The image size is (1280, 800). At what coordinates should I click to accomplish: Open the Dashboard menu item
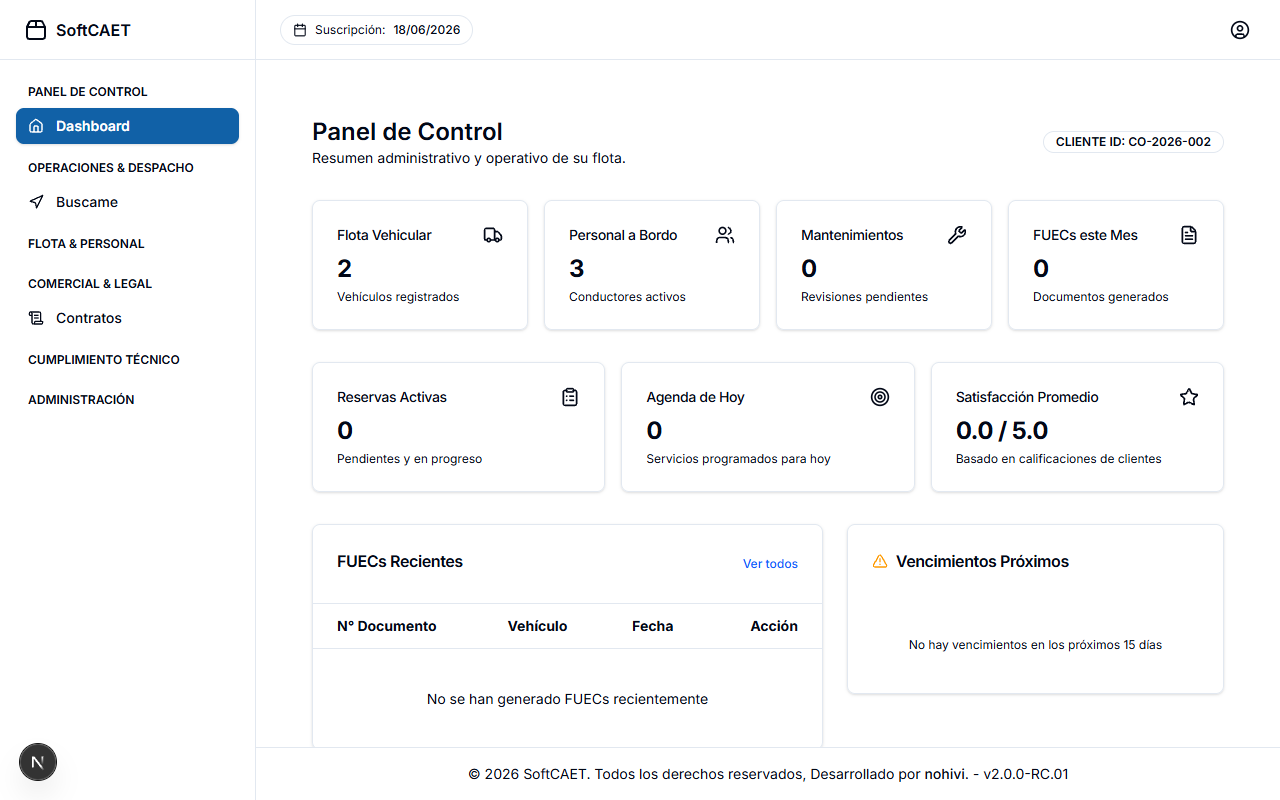(x=127, y=126)
